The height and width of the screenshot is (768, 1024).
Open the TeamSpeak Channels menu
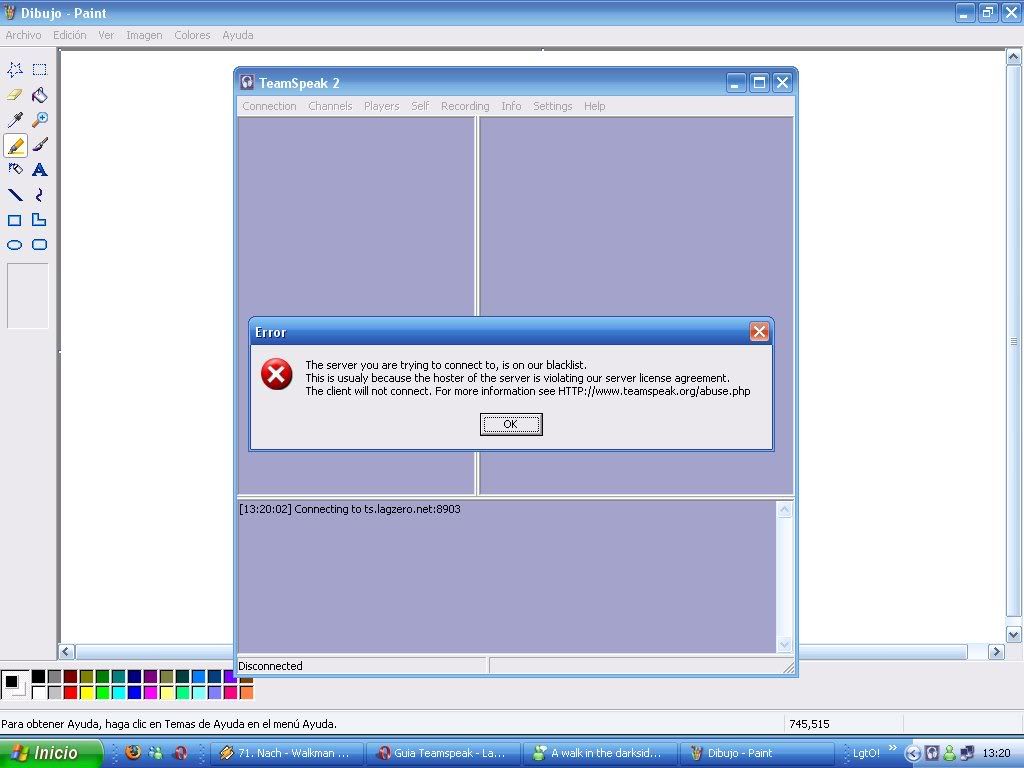(330, 106)
